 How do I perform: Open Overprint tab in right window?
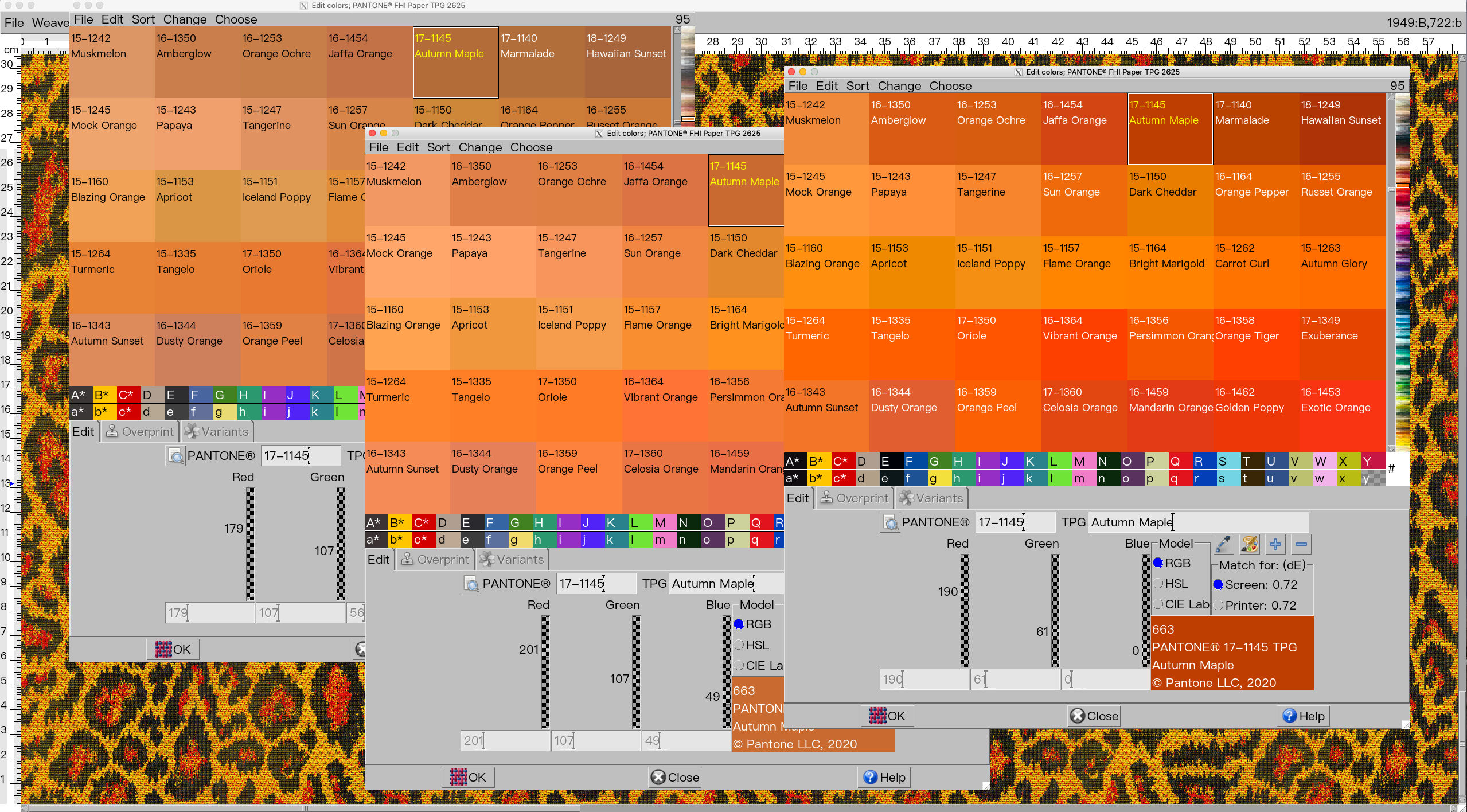pyautogui.click(x=854, y=498)
